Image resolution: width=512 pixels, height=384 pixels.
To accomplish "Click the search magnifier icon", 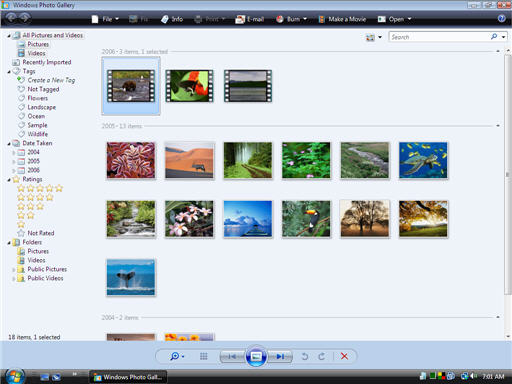I will (x=494, y=37).
